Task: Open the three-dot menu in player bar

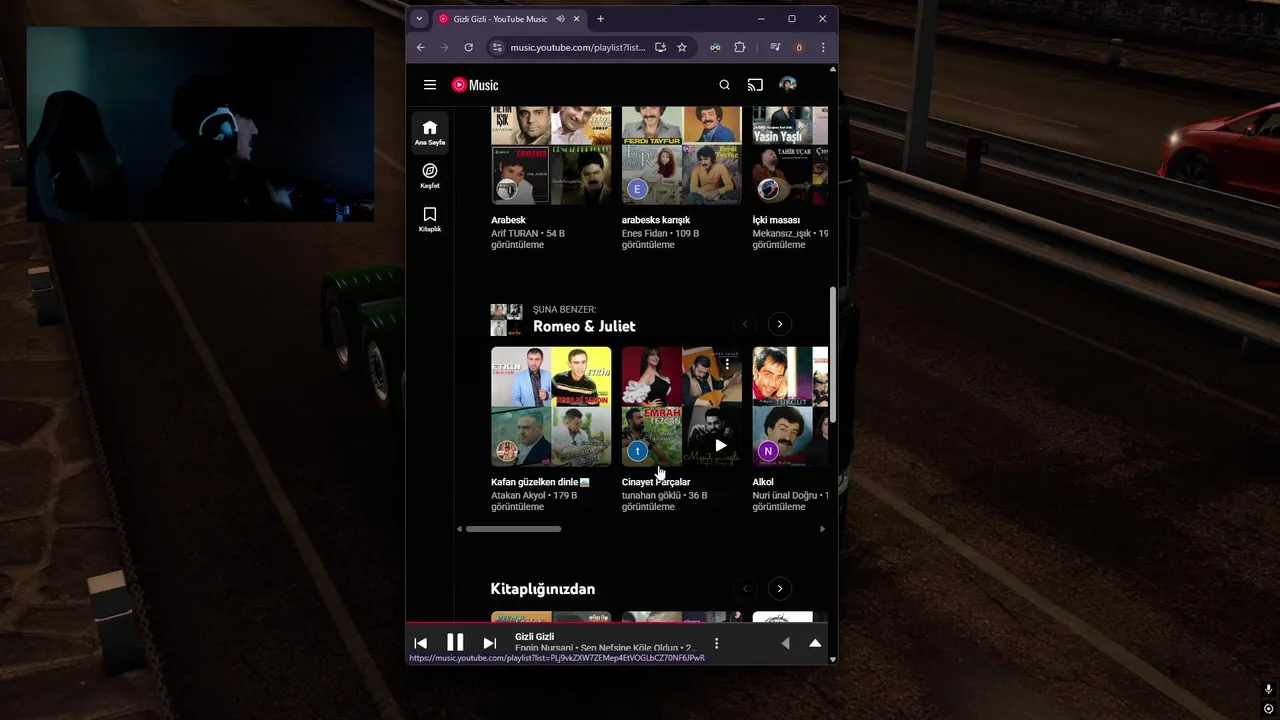Action: coord(716,643)
